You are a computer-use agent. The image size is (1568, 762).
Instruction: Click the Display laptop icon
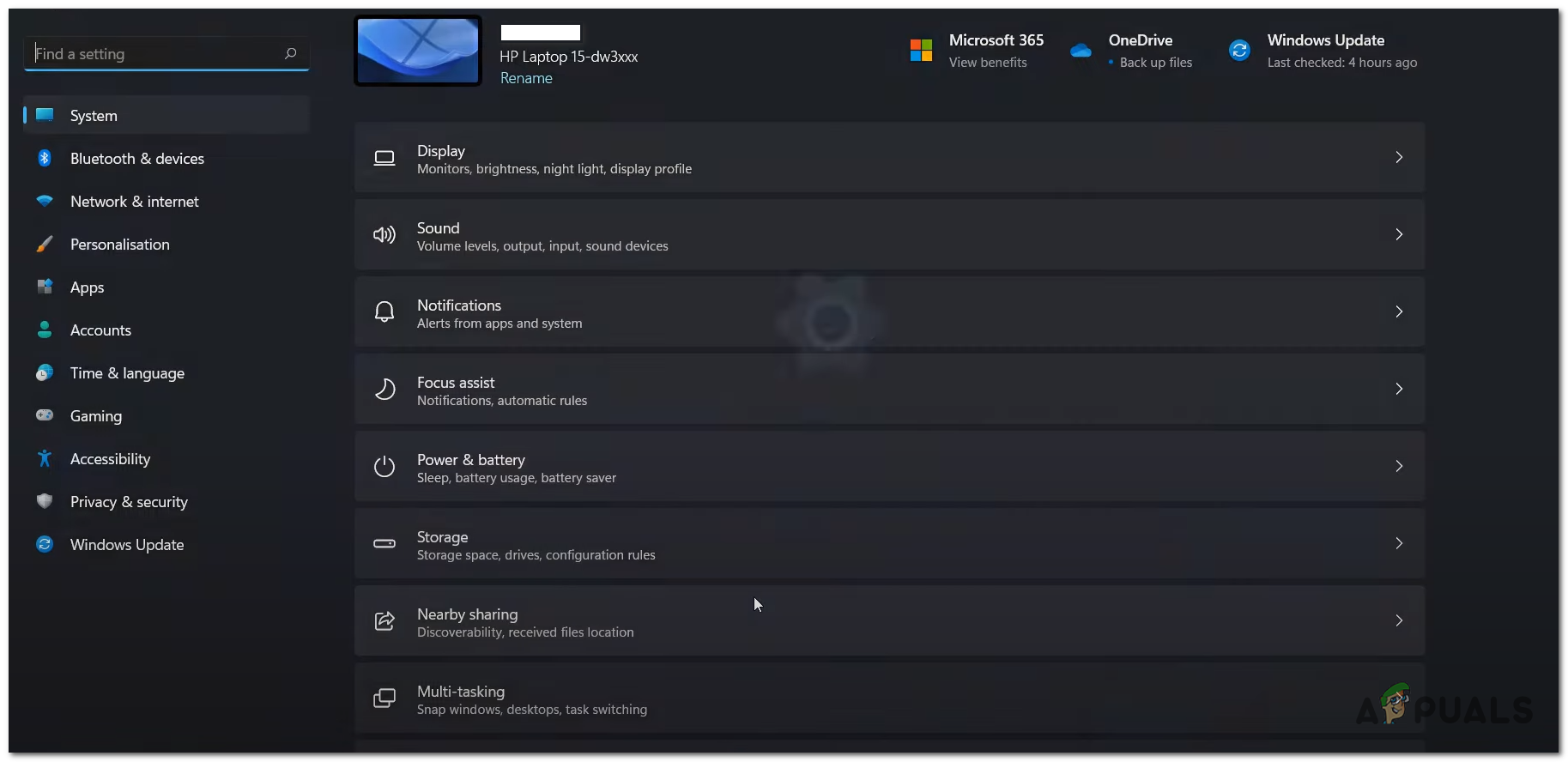pos(384,158)
